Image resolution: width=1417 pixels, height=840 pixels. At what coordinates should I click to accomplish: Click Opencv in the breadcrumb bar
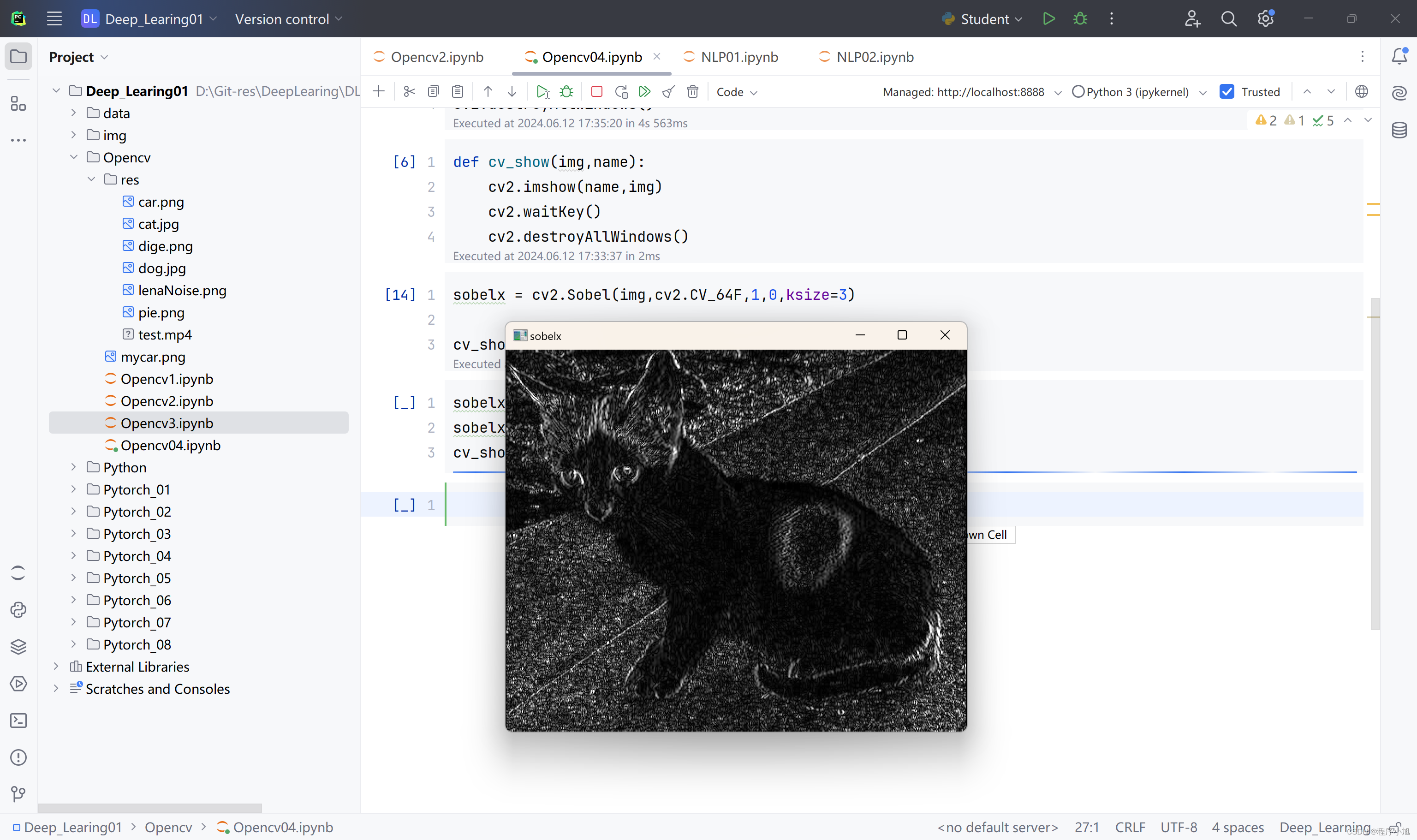click(x=168, y=827)
